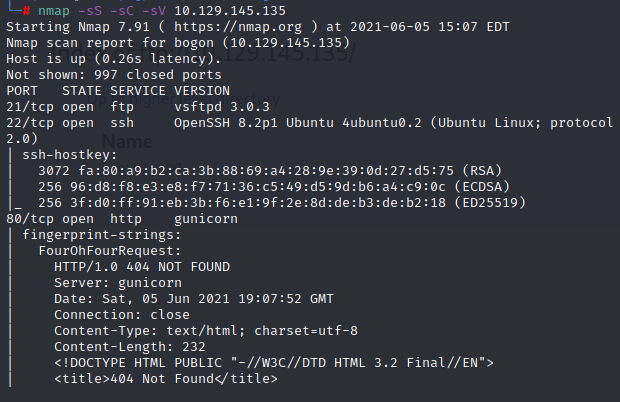Viewport: 620px width, 402px height.
Task: Select the RSA host key fingerprint
Action: (x=266, y=171)
